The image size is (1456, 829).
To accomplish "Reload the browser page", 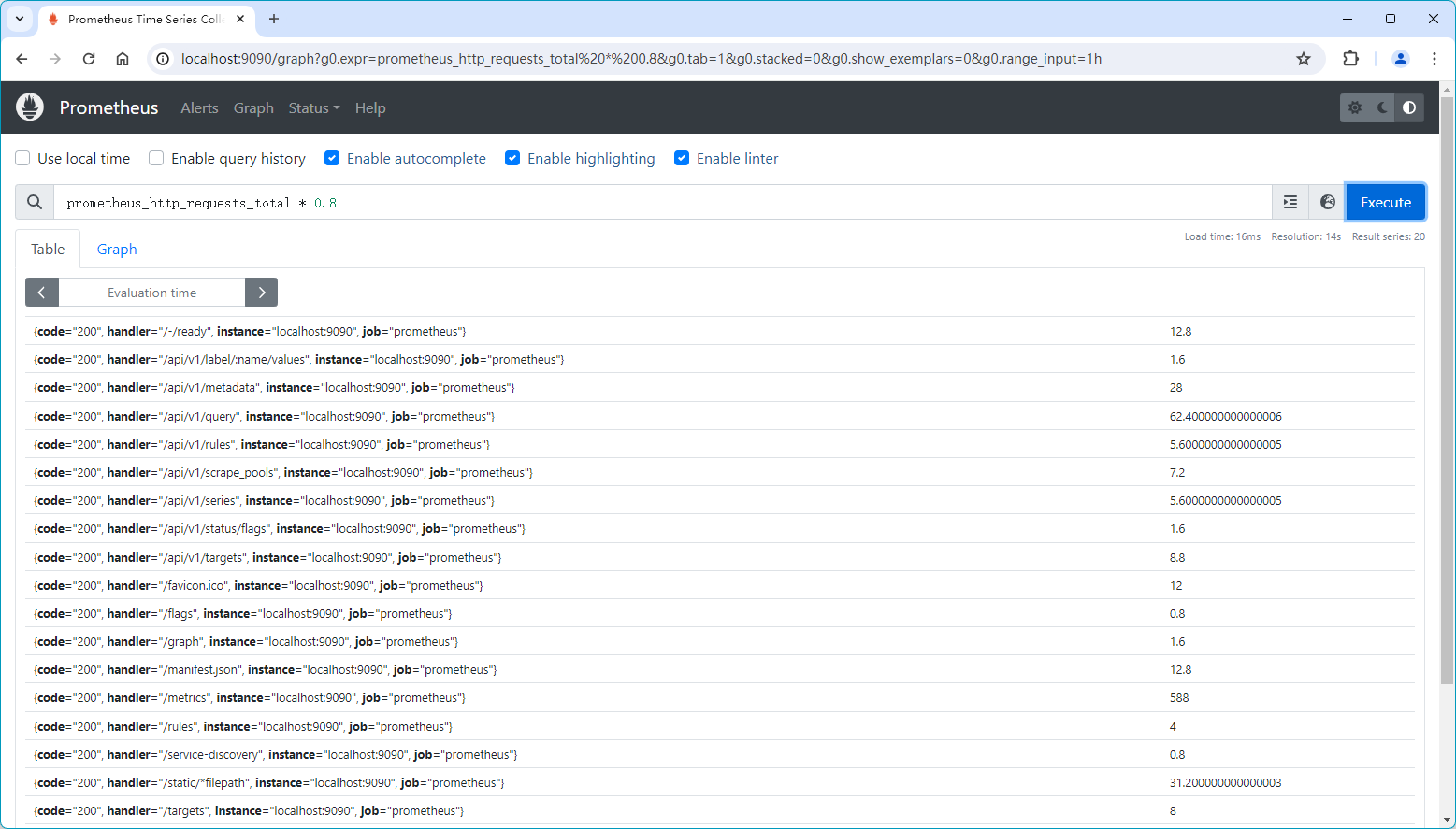I will pos(89,59).
